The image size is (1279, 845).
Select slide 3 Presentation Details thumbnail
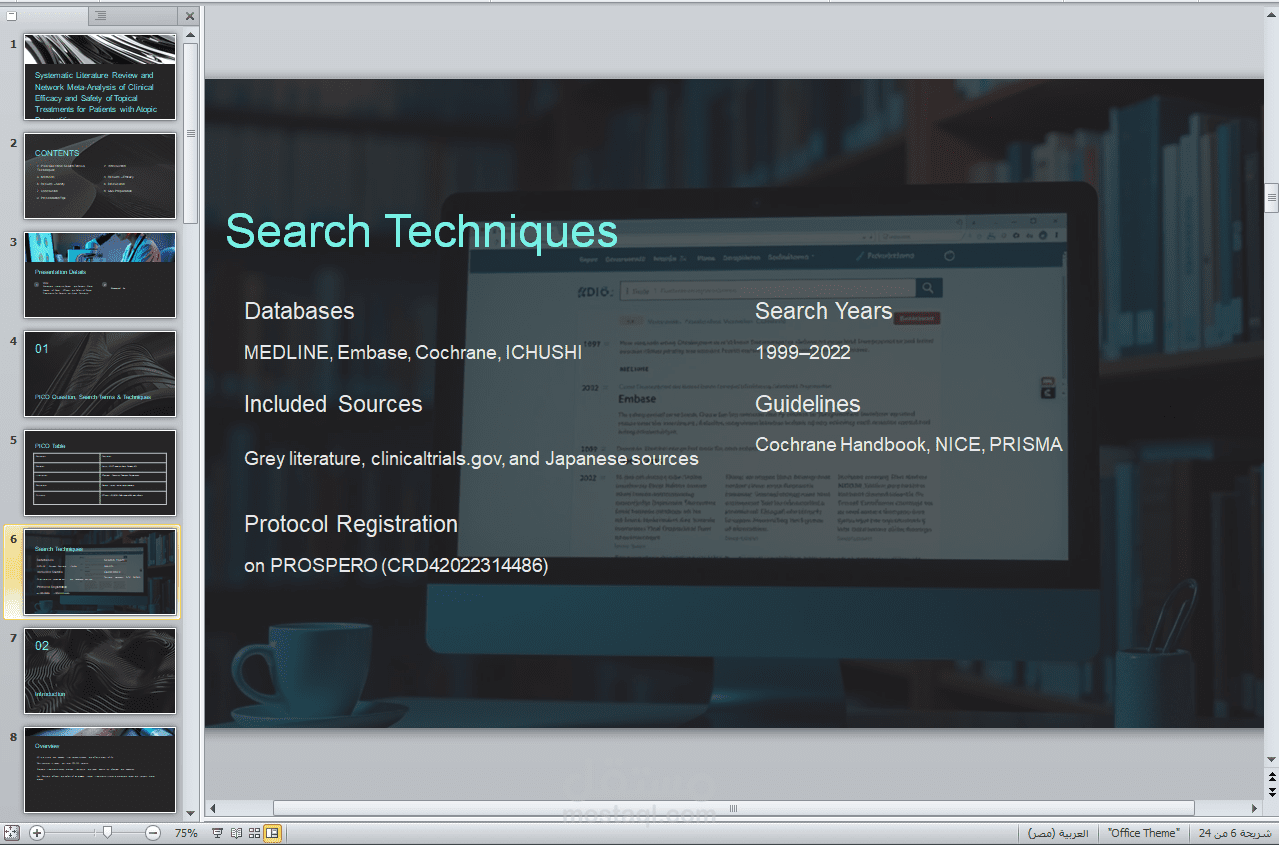coord(100,275)
